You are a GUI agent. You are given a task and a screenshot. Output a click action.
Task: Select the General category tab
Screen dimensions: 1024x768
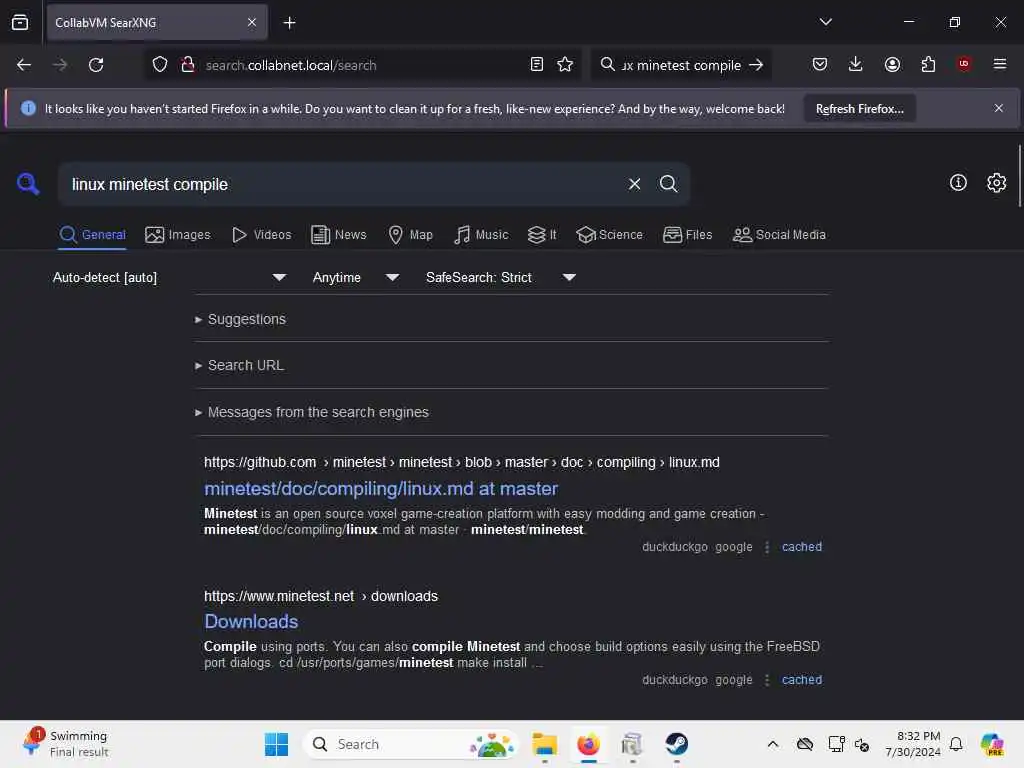coord(93,234)
